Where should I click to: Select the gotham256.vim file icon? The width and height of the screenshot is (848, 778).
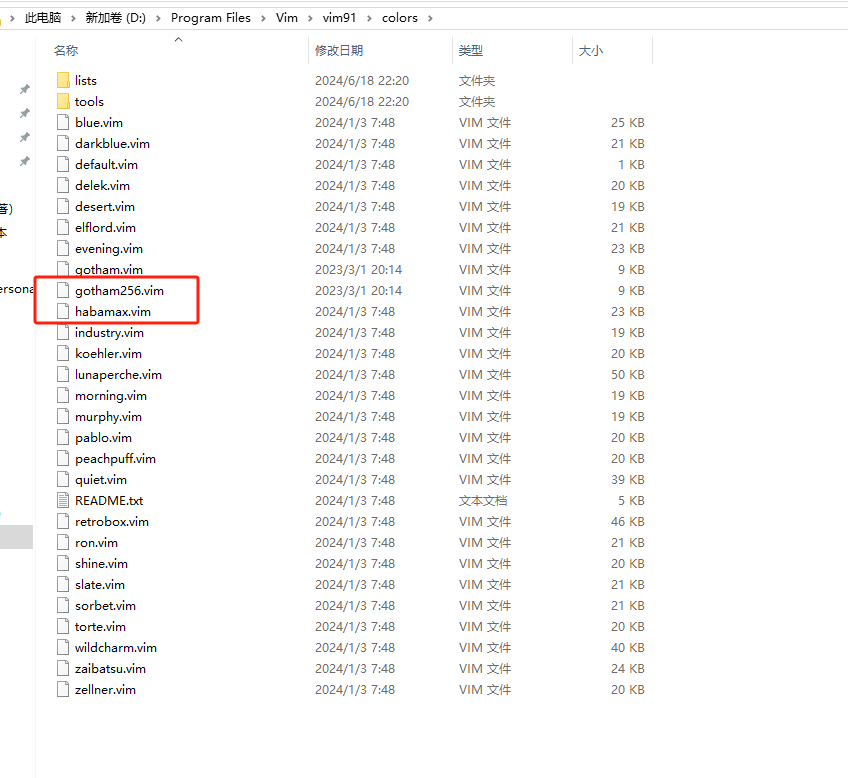pos(63,290)
